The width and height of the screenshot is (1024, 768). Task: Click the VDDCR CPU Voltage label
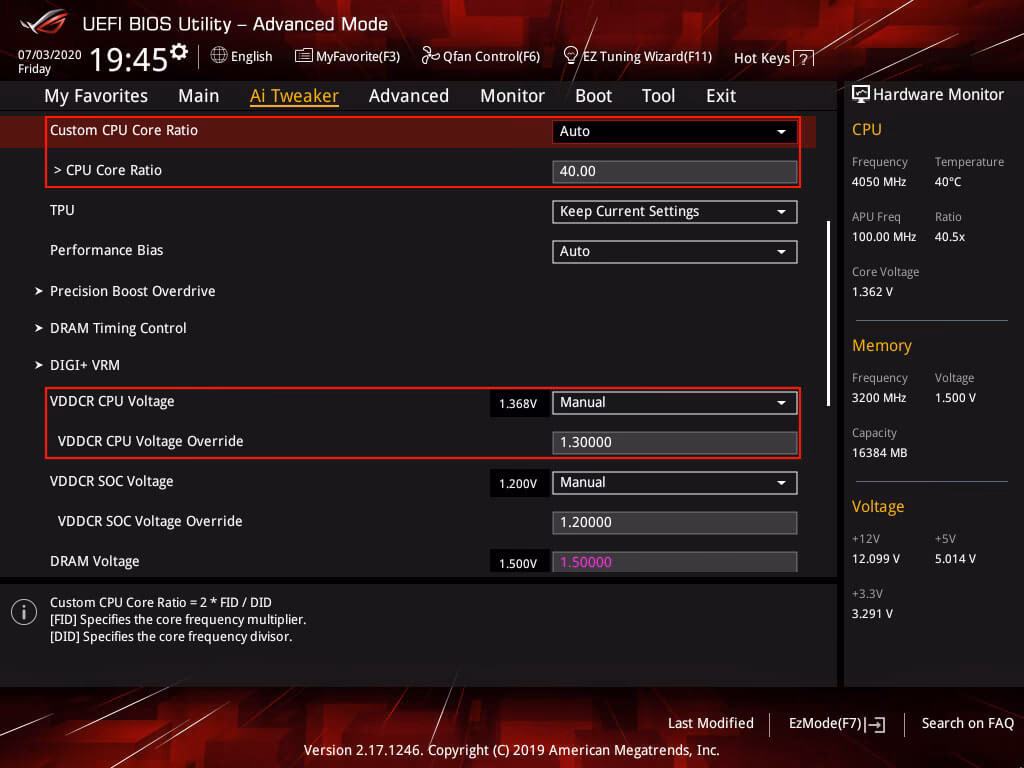pyautogui.click(x=112, y=401)
